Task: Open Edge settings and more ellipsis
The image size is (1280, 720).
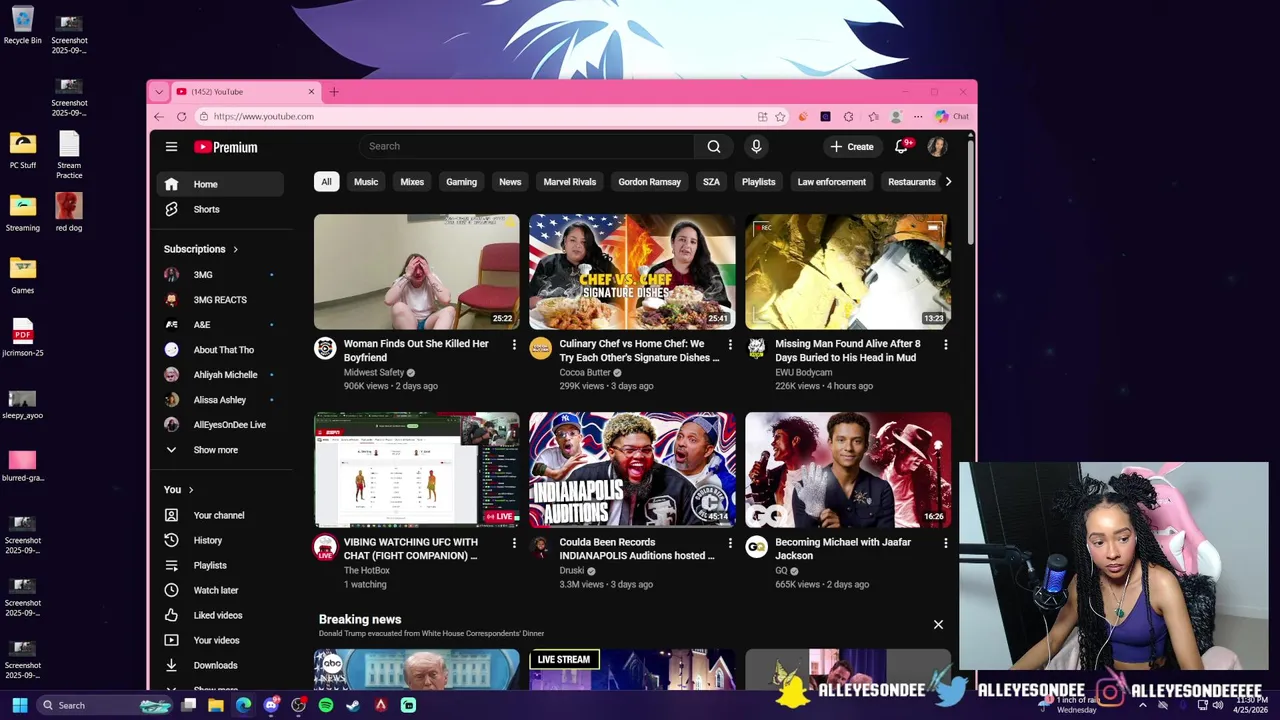Action: tap(918, 116)
